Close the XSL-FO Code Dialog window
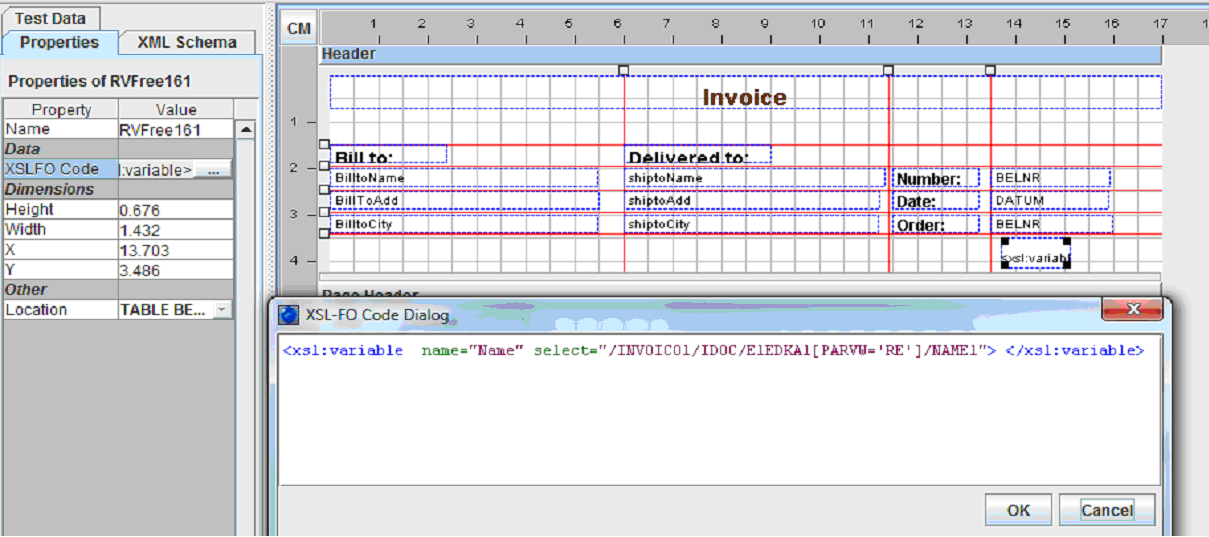This screenshot has width=1209, height=537. pos(1132,311)
